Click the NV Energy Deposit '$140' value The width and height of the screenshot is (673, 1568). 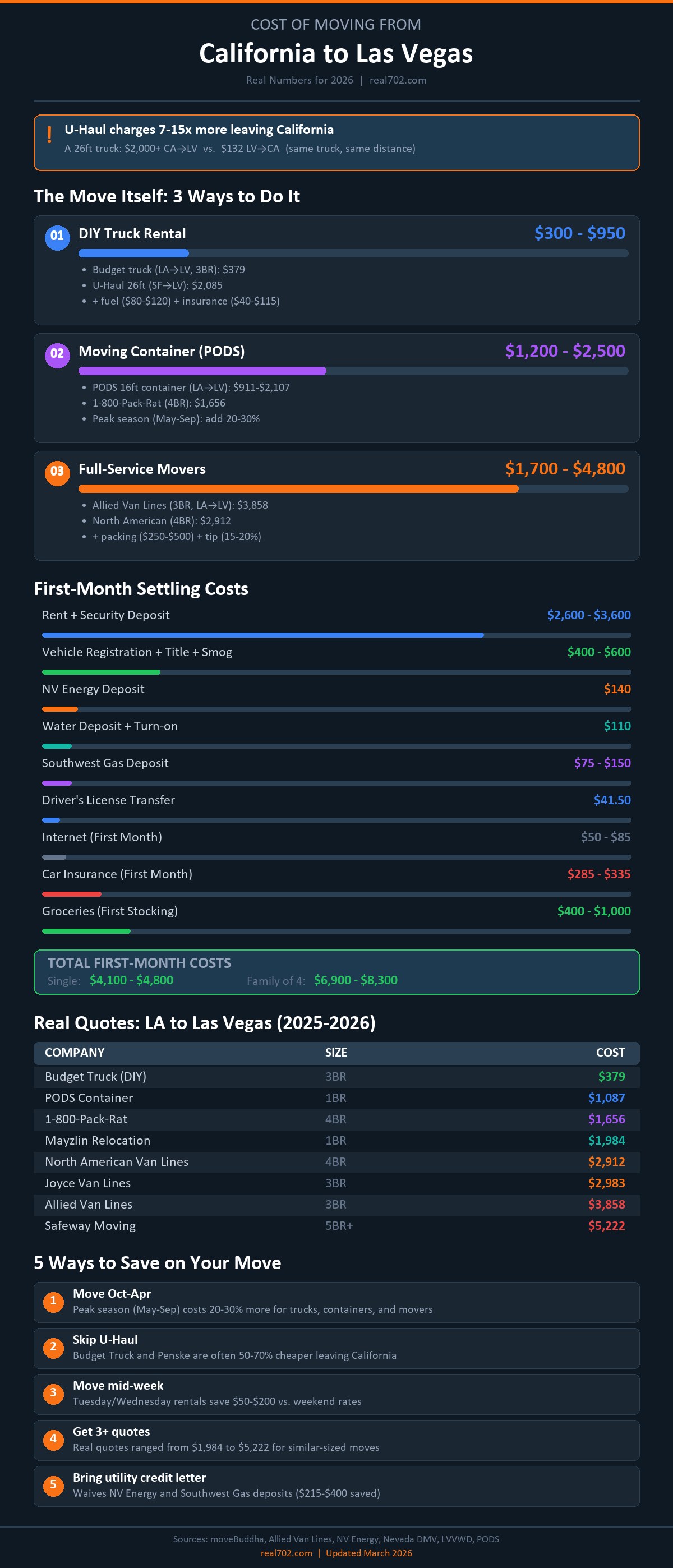tap(617, 689)
